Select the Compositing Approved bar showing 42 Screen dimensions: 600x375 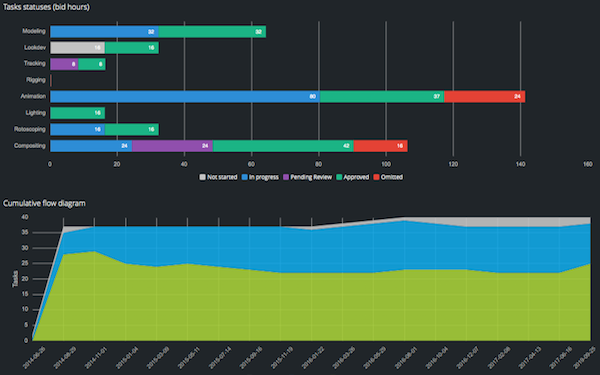pyautogui.click(x=283, y=146)
